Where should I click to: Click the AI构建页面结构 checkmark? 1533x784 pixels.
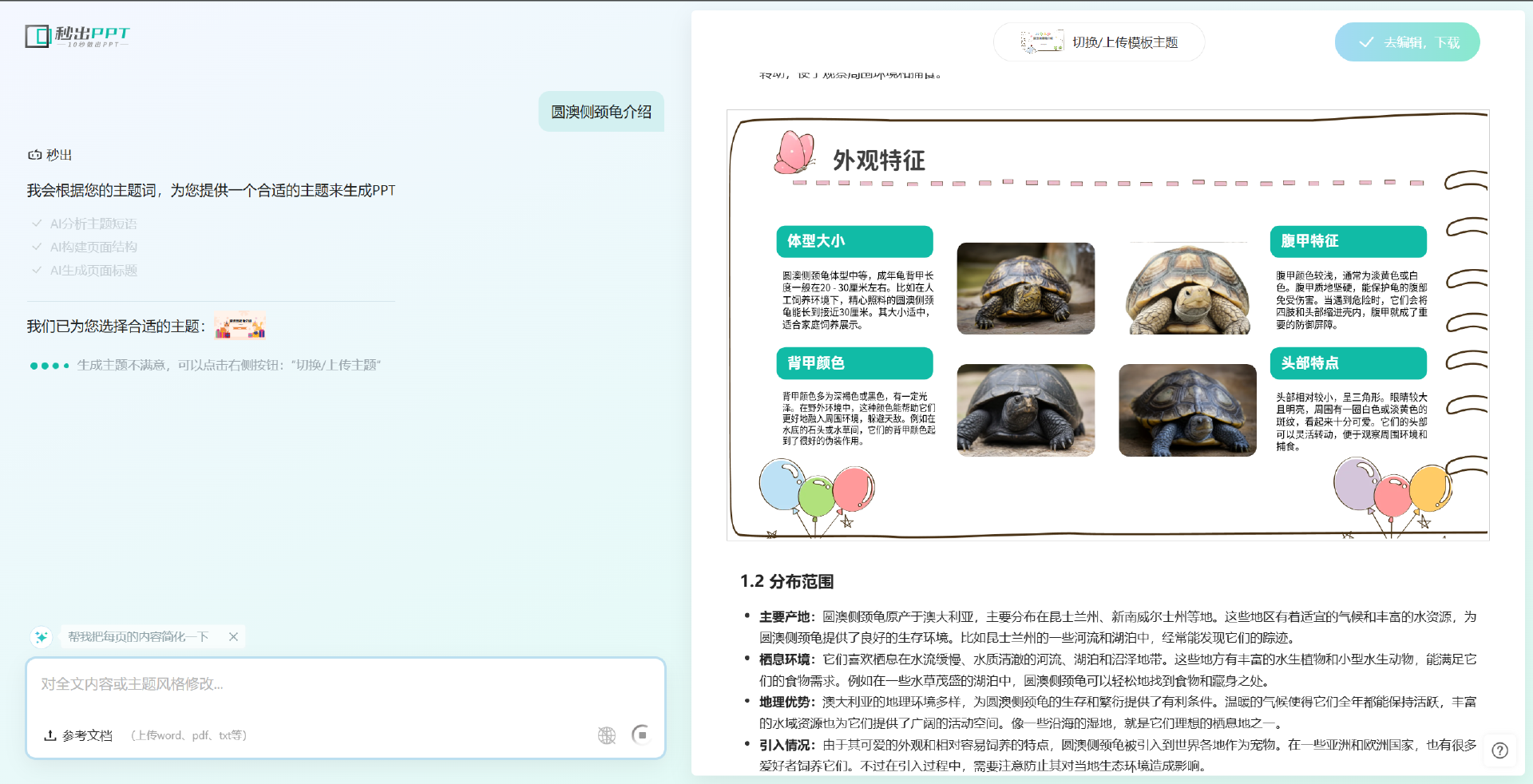(37, 246)
